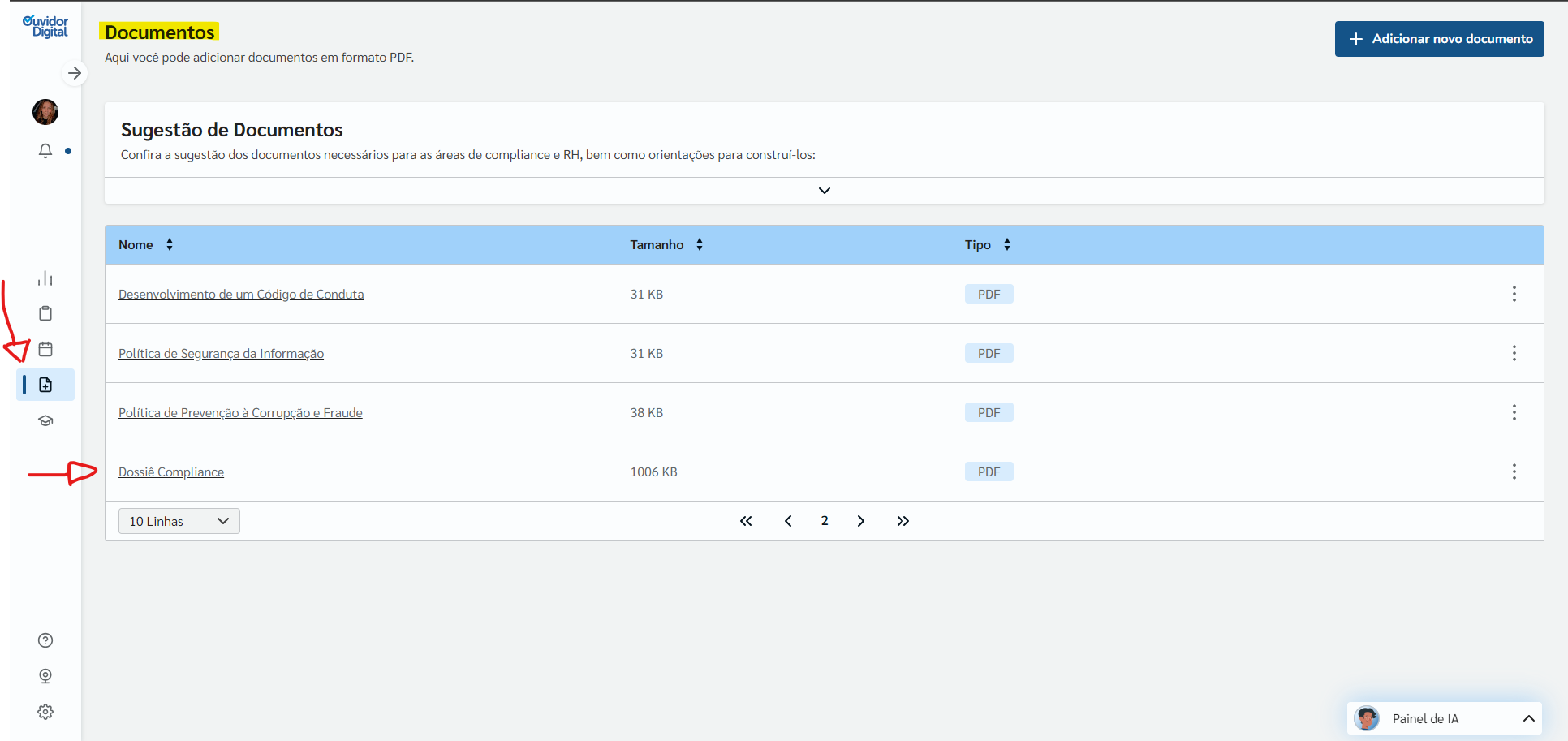1568x741 pixels.
Task: Open Política de Segurança da Informação link
Action: [x=221, y=353]
